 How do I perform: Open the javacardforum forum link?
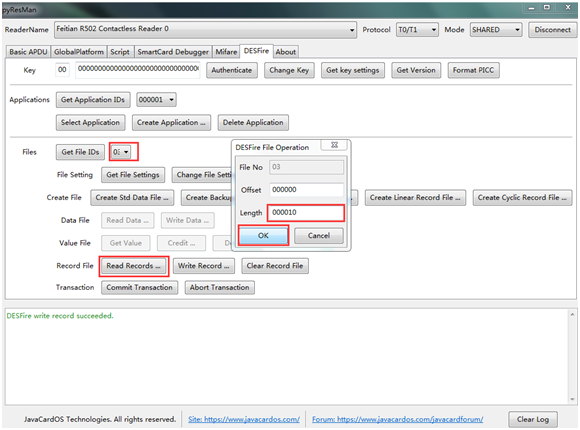[x=397, y=419]
